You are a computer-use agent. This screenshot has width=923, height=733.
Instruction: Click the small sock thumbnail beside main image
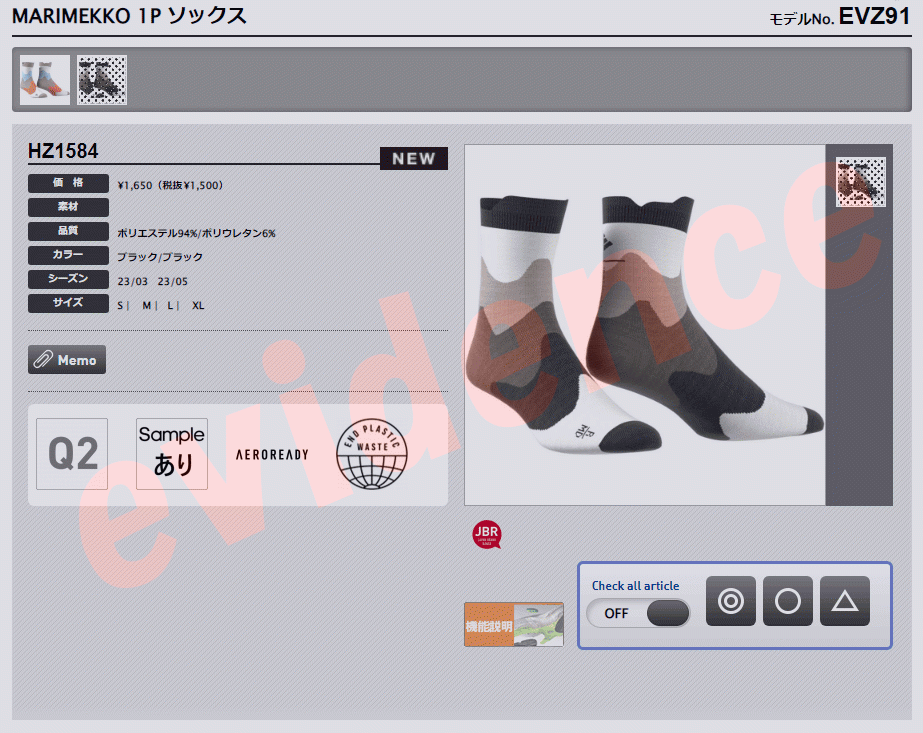point(860,182)
